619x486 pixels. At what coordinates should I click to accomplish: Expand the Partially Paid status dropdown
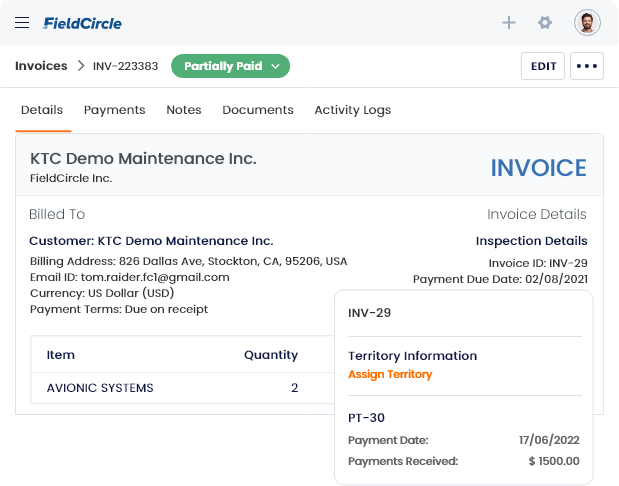click(230, 66)
